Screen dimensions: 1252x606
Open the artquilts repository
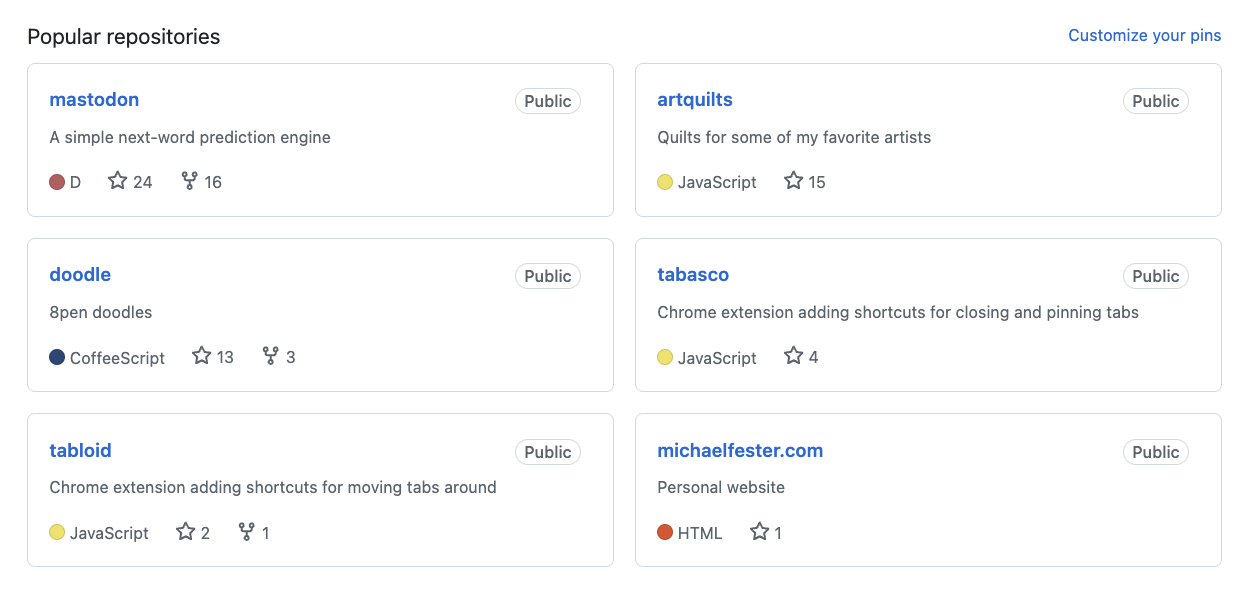(695, 99)
